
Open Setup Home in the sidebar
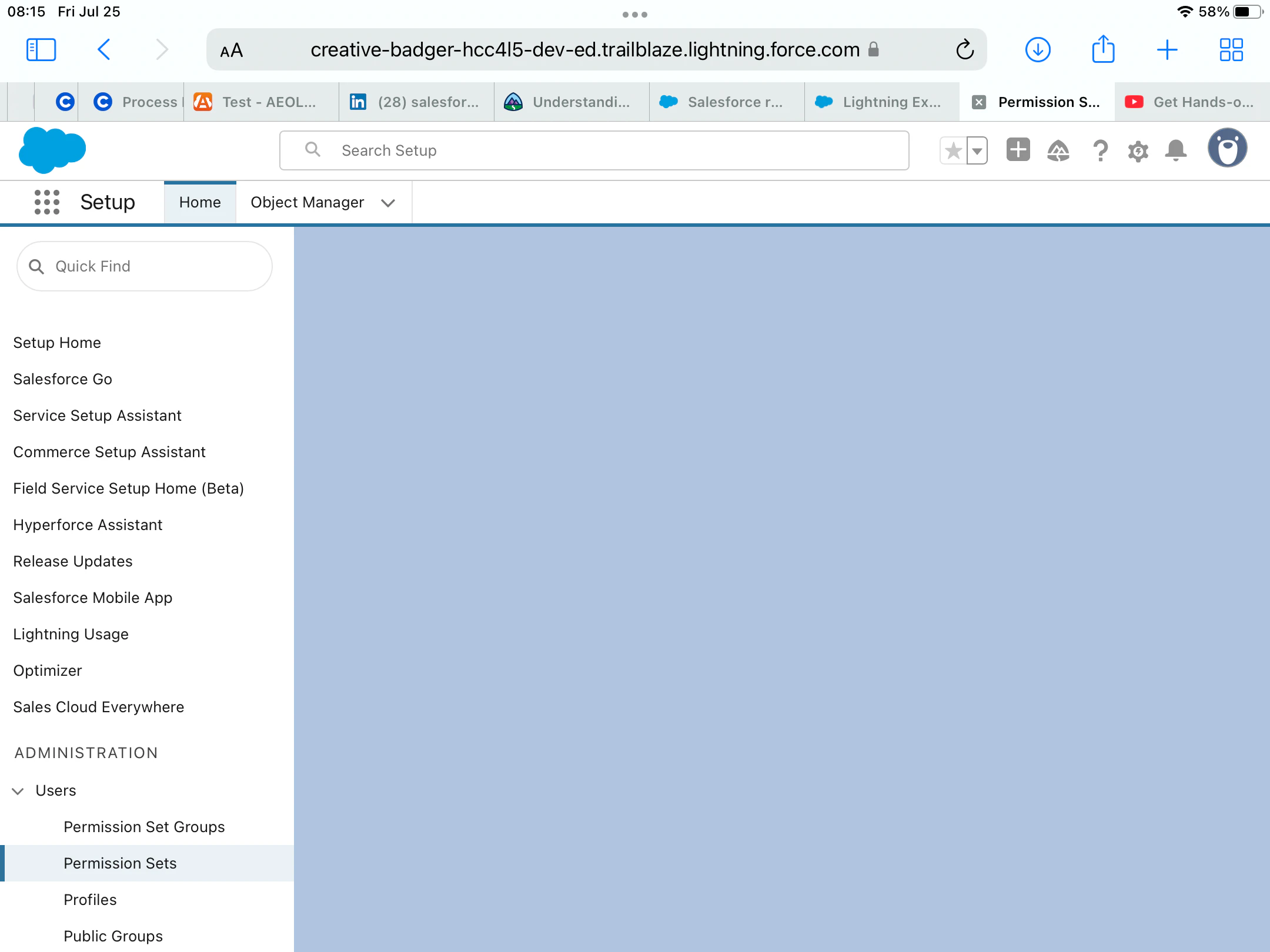point(57,343)
